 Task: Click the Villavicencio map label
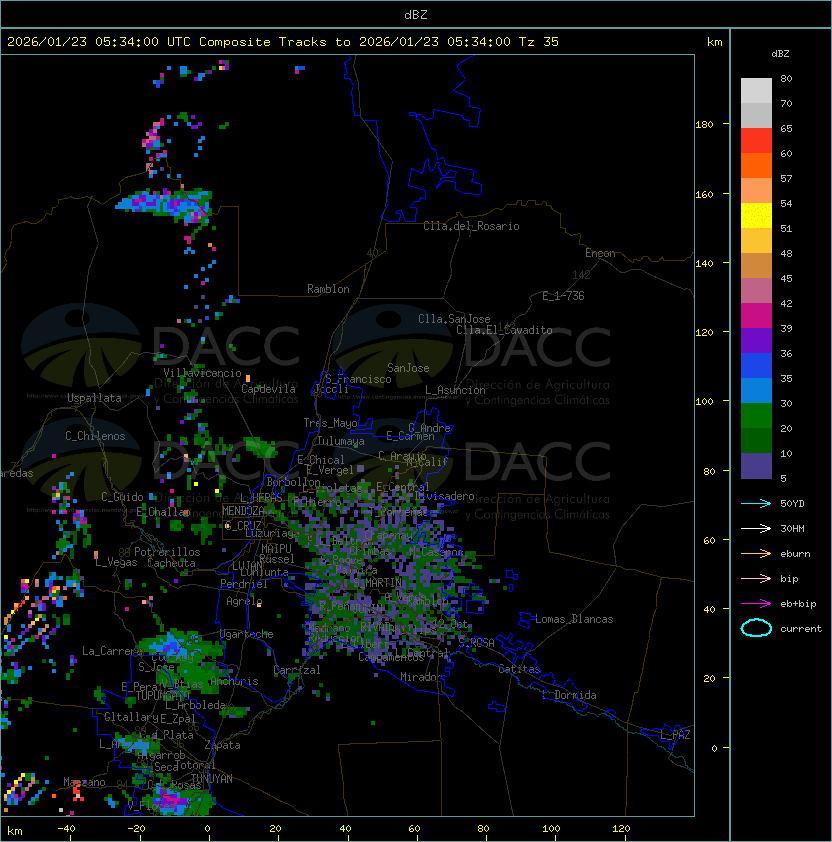click(202, 373)
